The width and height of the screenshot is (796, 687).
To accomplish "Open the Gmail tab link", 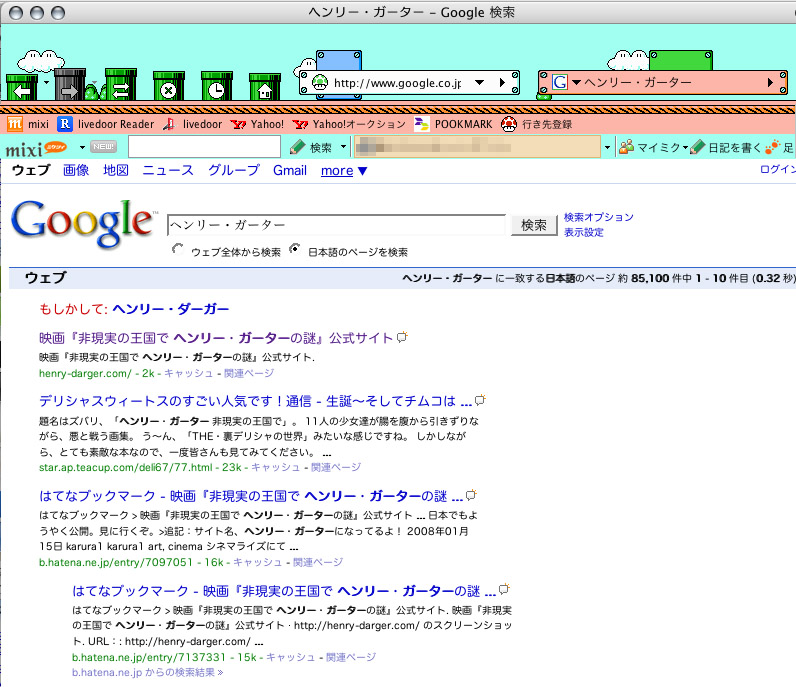I will 290,170.
